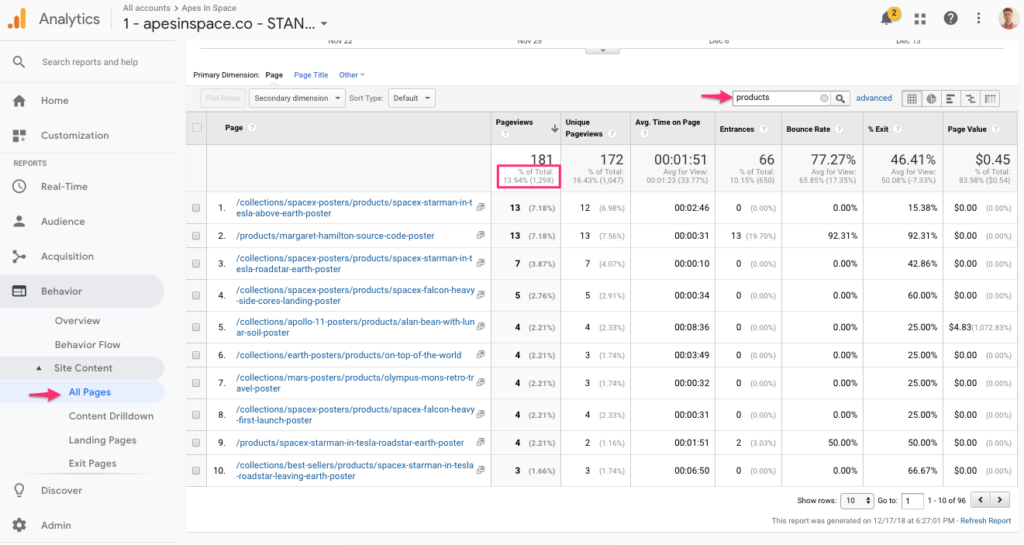Go to Home in sidebar
Screen dimensions: 1024x545
pos(54,101)
